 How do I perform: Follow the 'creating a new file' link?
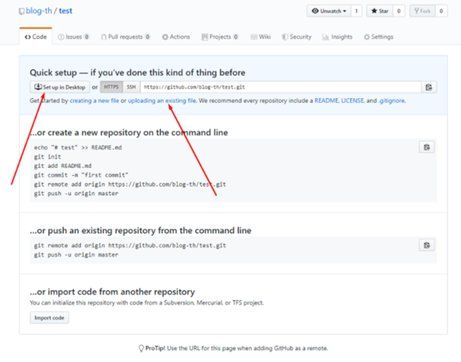94,101
